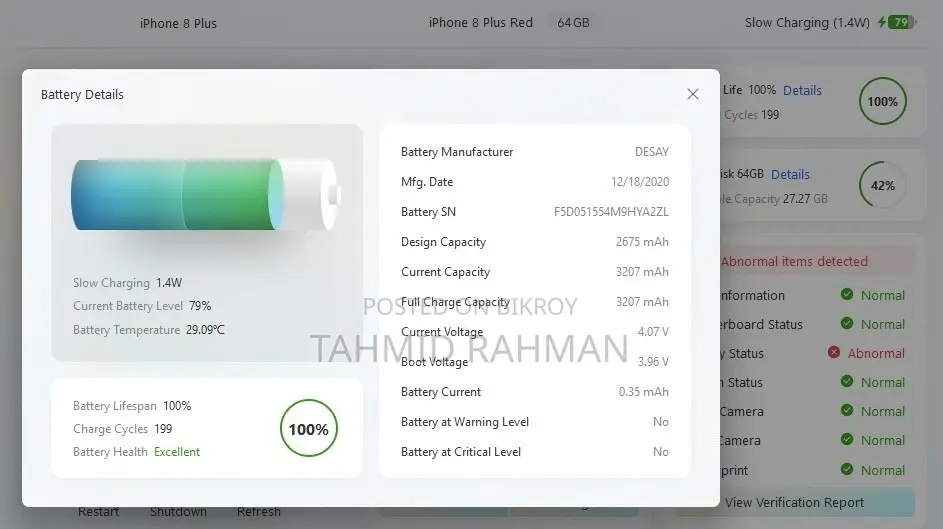943x529 pixels.
Task: Click Current Capacity value 3207 mAh
Action: (x=642, y=272)
